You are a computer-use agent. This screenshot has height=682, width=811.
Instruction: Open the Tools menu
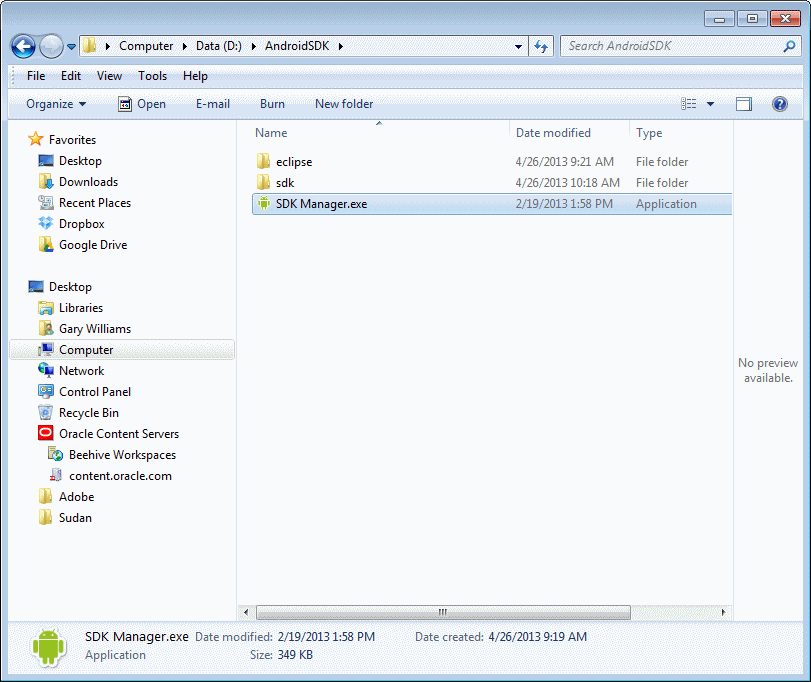click(153, 76)
